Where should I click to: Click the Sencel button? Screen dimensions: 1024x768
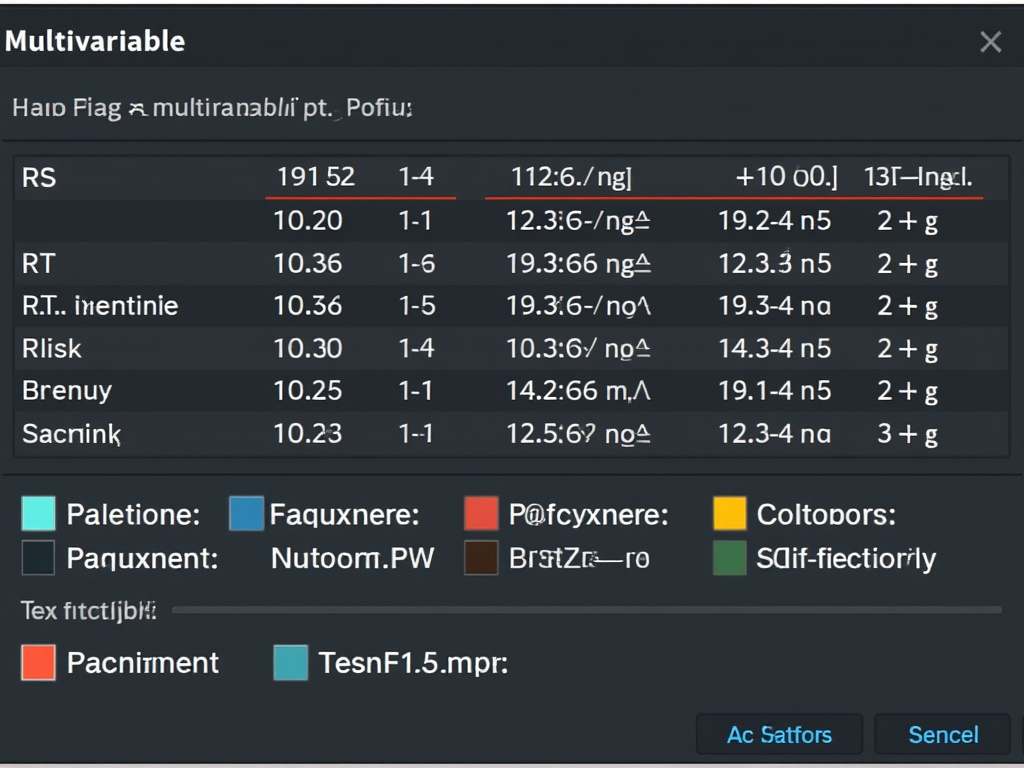(x=942, y=735)
